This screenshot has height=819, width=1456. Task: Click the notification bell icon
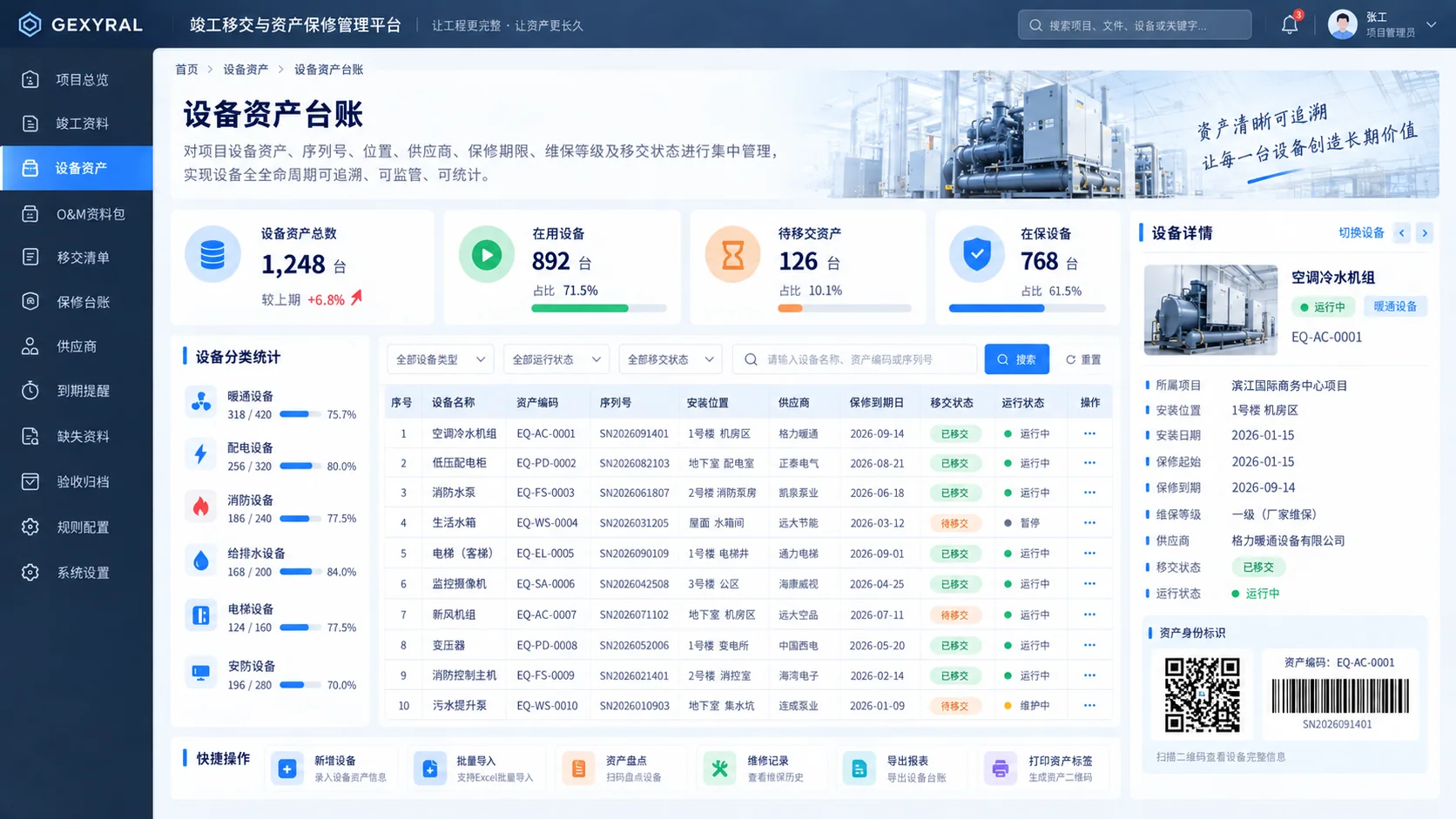coord(1290,24)
